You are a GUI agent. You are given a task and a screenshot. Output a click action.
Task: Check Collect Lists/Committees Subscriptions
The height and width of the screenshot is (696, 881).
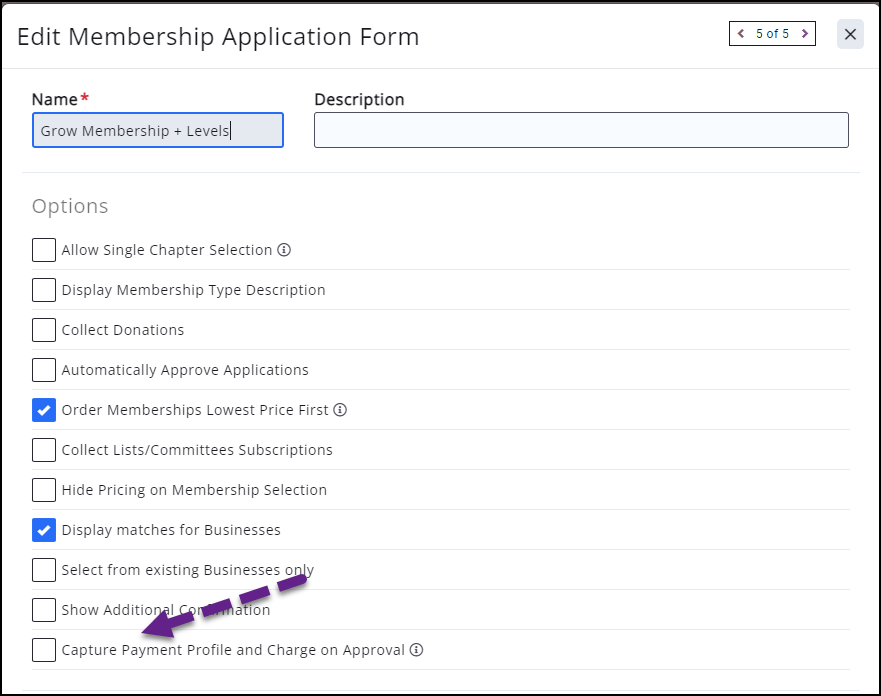click(44, 450)
